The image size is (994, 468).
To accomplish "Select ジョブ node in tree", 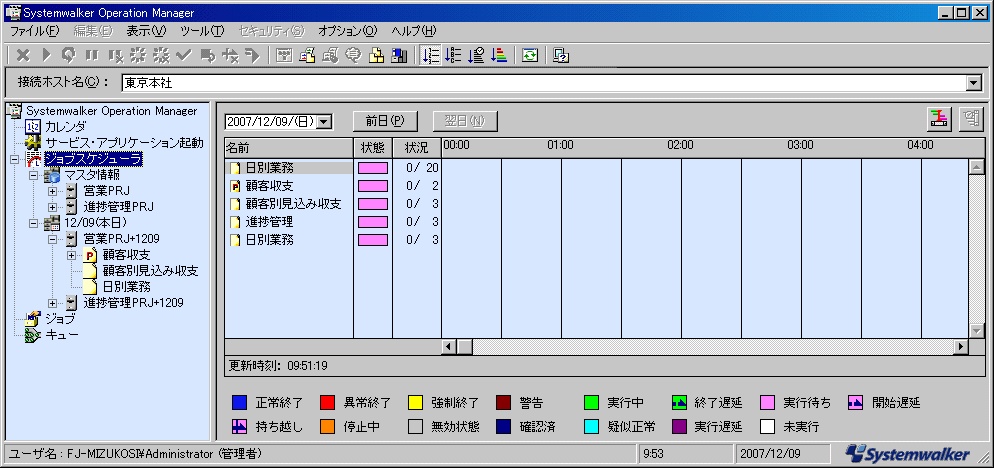I will (x=60, y=318).
